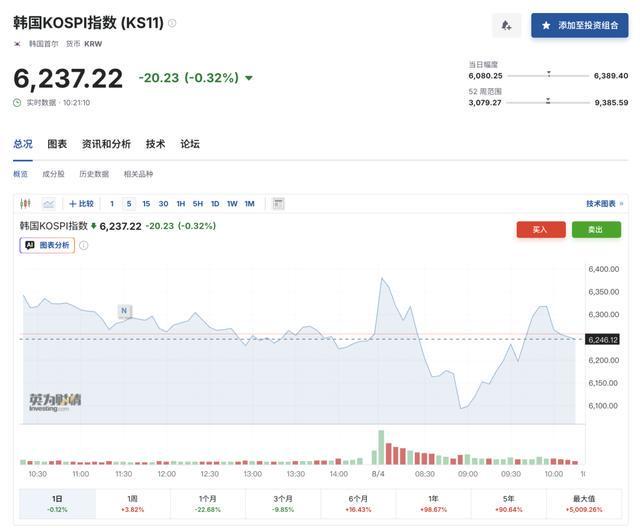The image size is (640, 528).
Task: Open 技术图表 link
Action: pyautogui.click(x=604, y=204)
